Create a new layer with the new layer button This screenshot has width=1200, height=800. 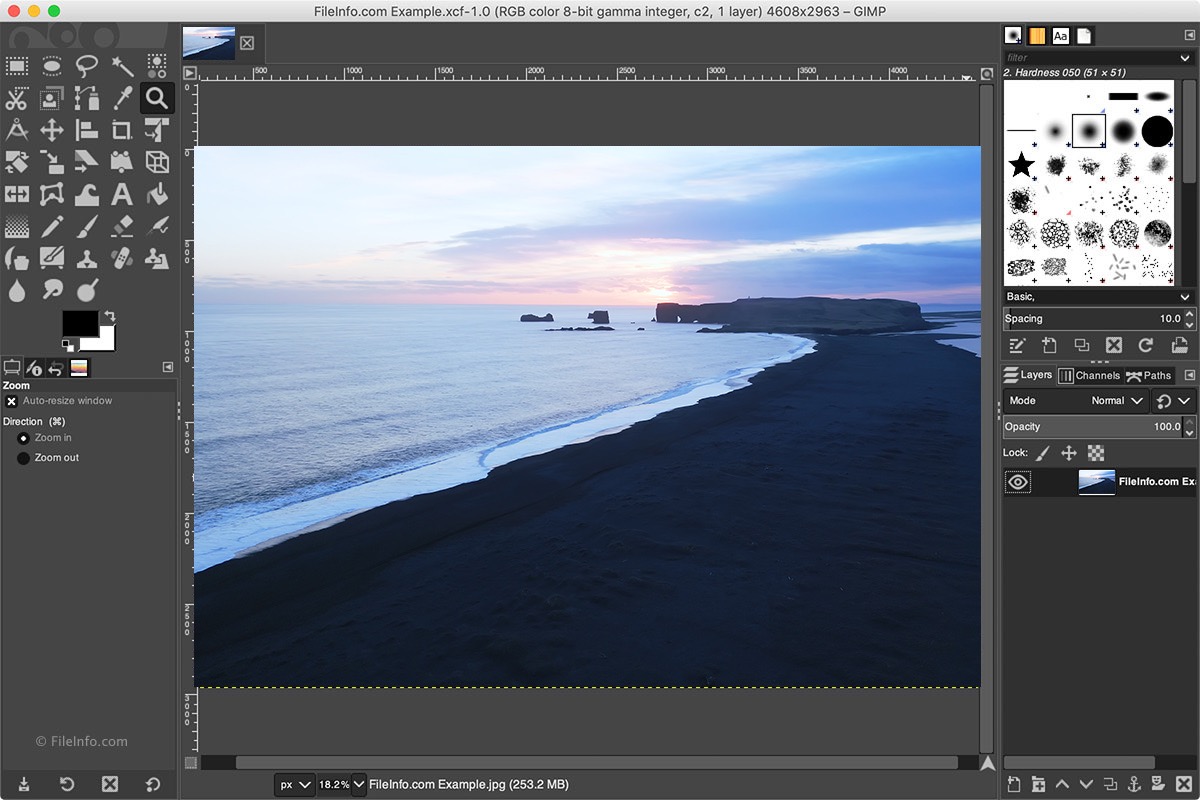tap(1014, 784)
